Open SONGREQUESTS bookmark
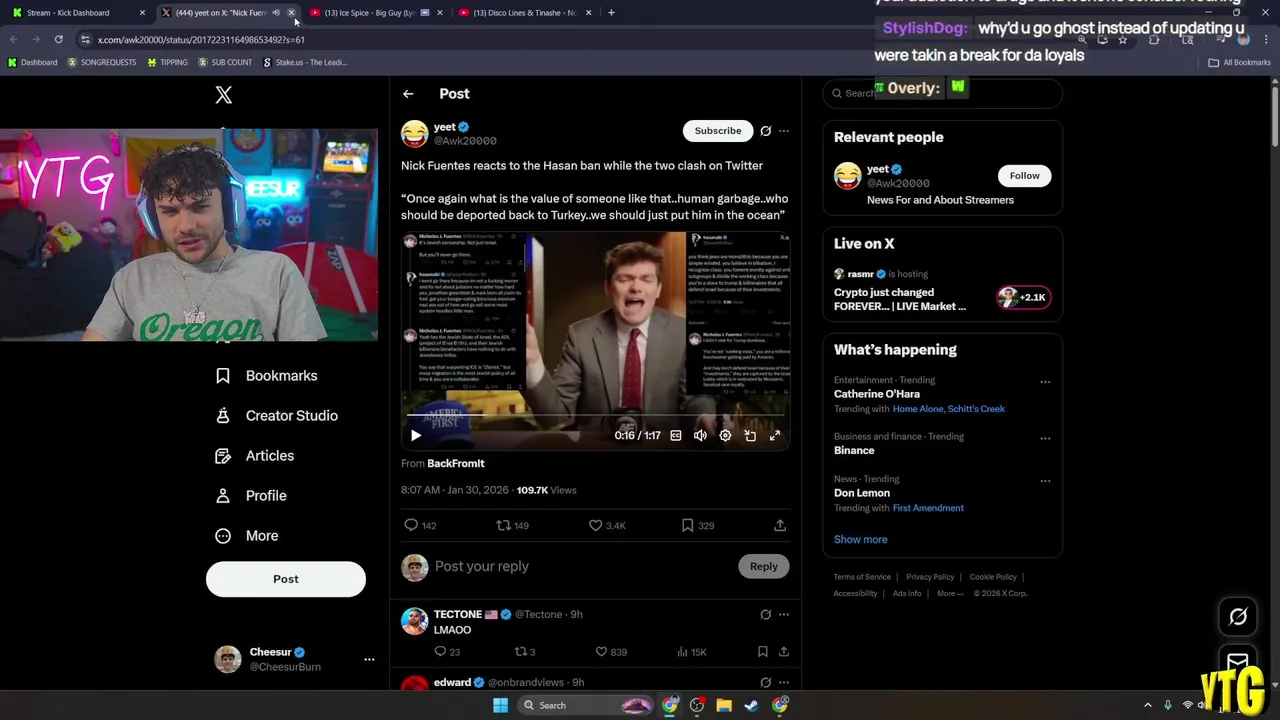The width and height of the screenshot is (1280, 720). [102, 62]
